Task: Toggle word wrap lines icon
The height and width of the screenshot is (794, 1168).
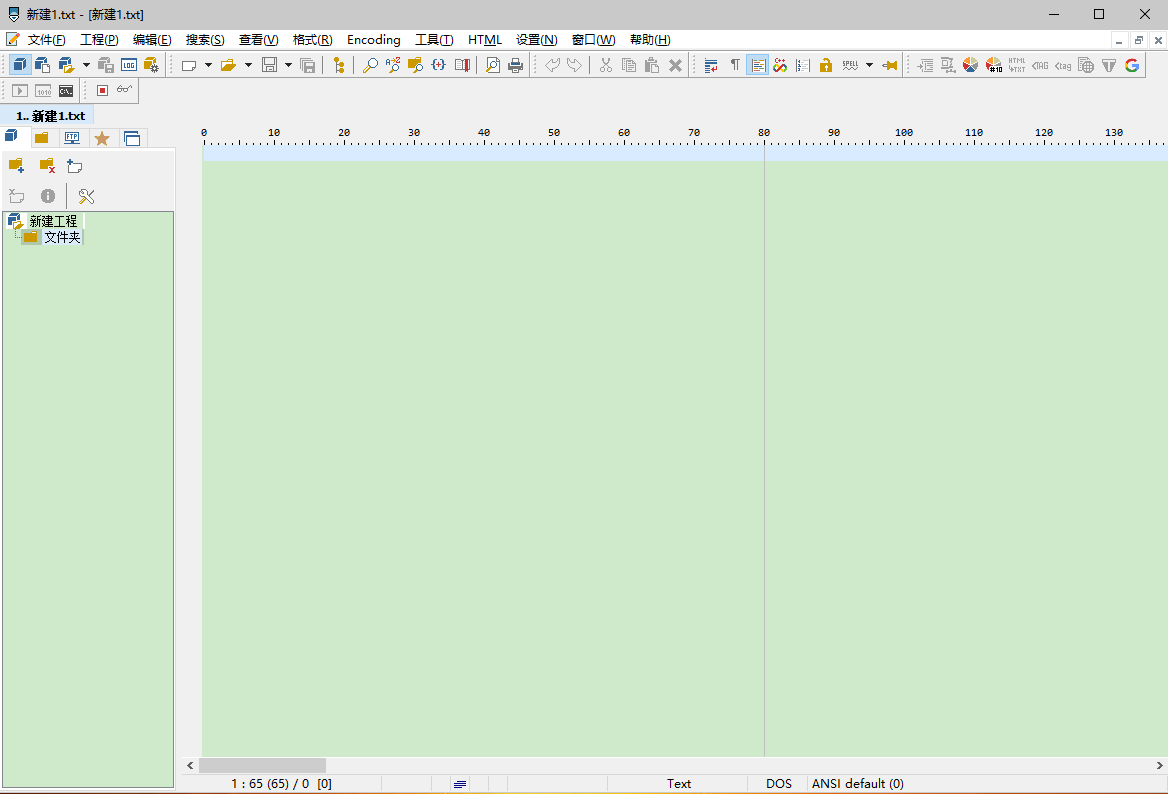Action: point(711,66)
